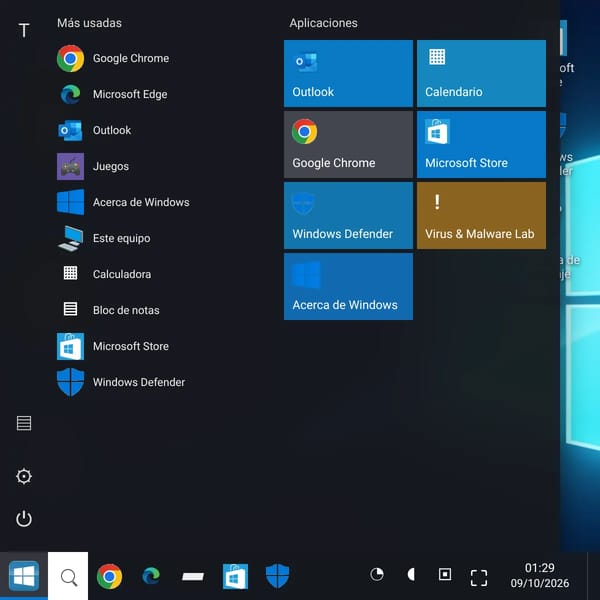Open the Calendario tile
This screenshot has height=600, width=600.
pyautogui.click(x=481, y=73)
